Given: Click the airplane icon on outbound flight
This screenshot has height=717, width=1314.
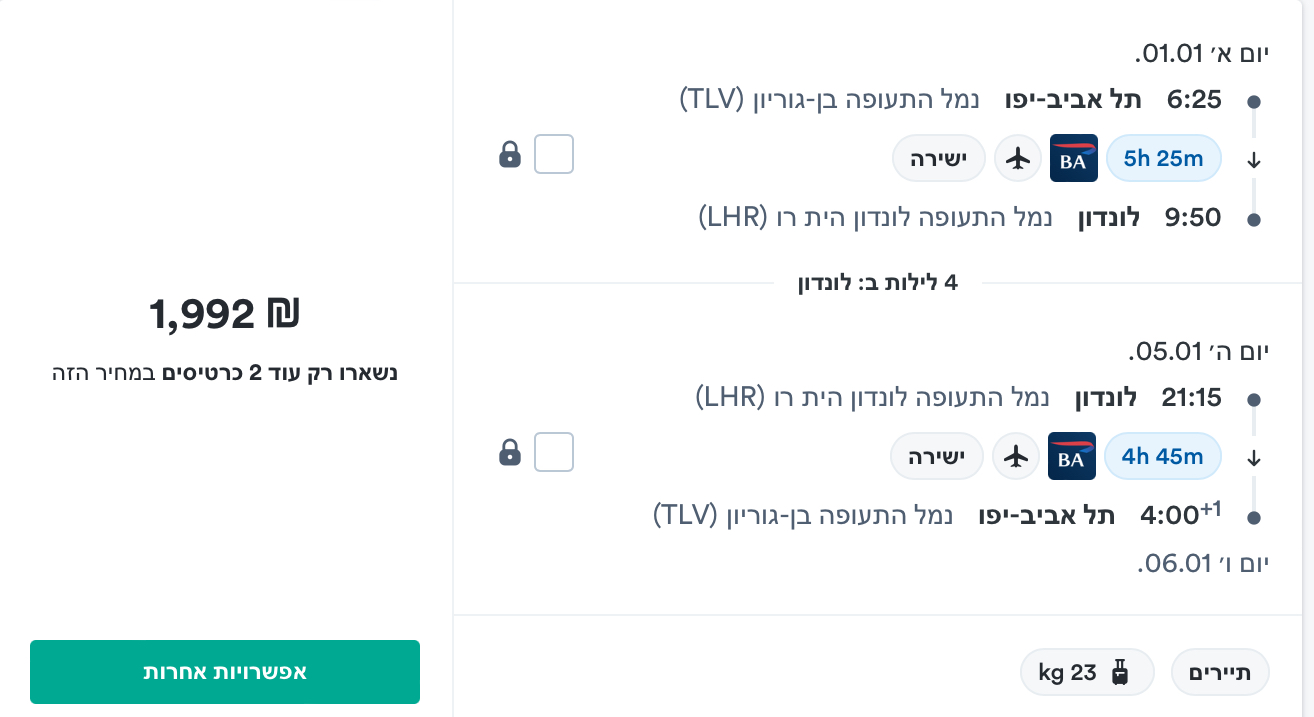Looking at the screenshot, I should pyautogui.click(x=1018, y=158).
